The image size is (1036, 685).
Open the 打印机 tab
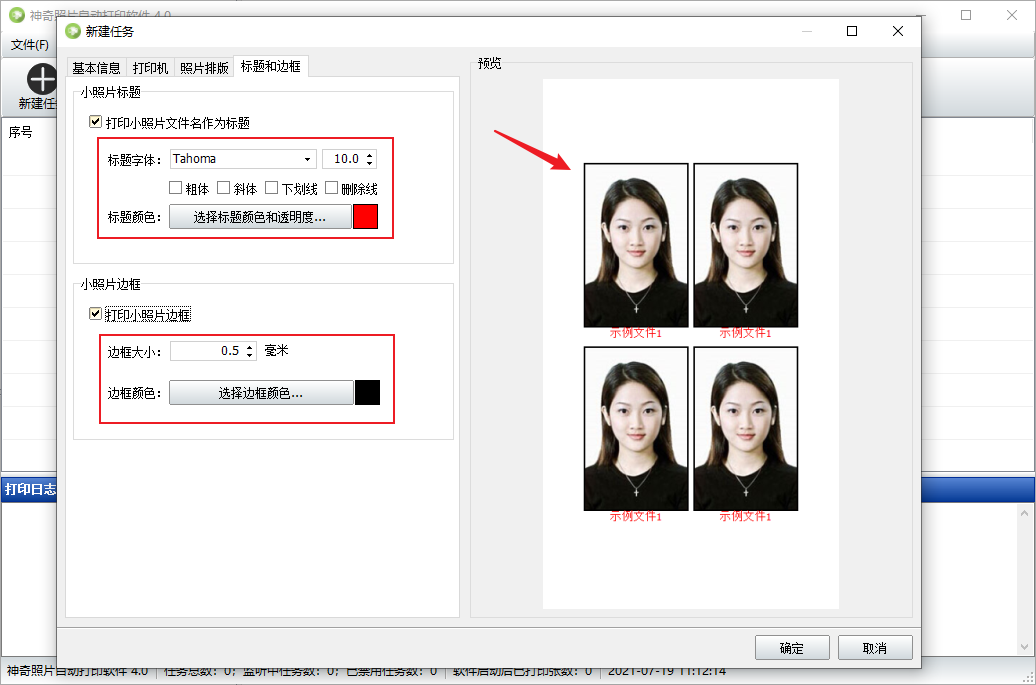click(150, 68)
